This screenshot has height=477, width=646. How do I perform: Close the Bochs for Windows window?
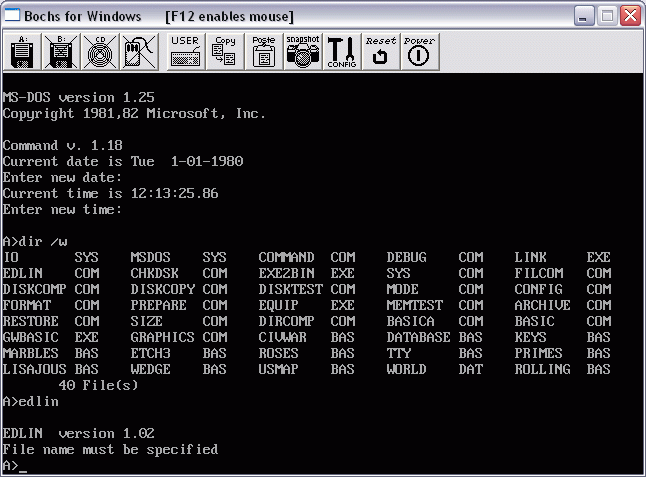coord(630,16)
